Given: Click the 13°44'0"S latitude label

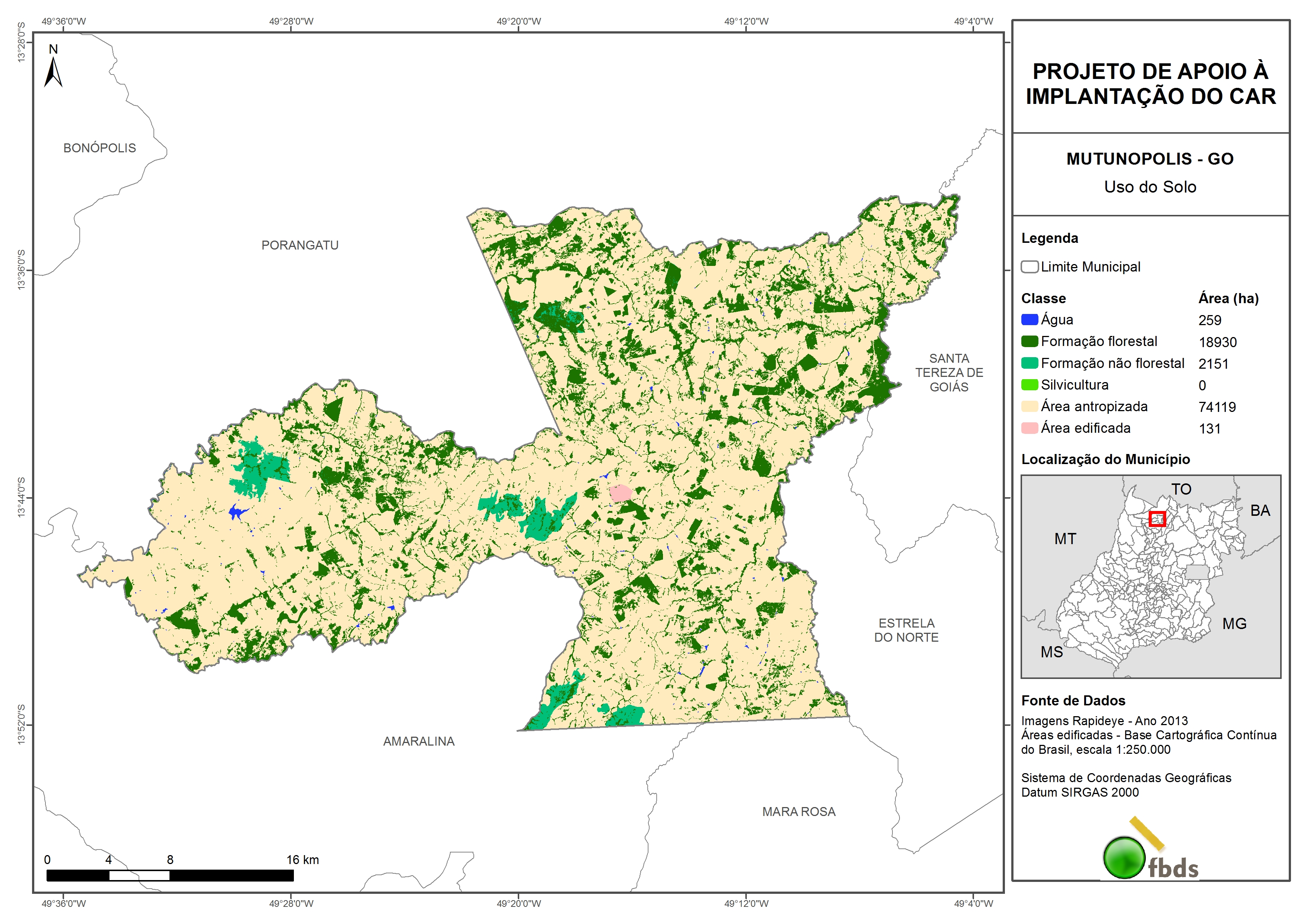Looking at the screenshot, I should pyautogui.click(x=22, y=497).
